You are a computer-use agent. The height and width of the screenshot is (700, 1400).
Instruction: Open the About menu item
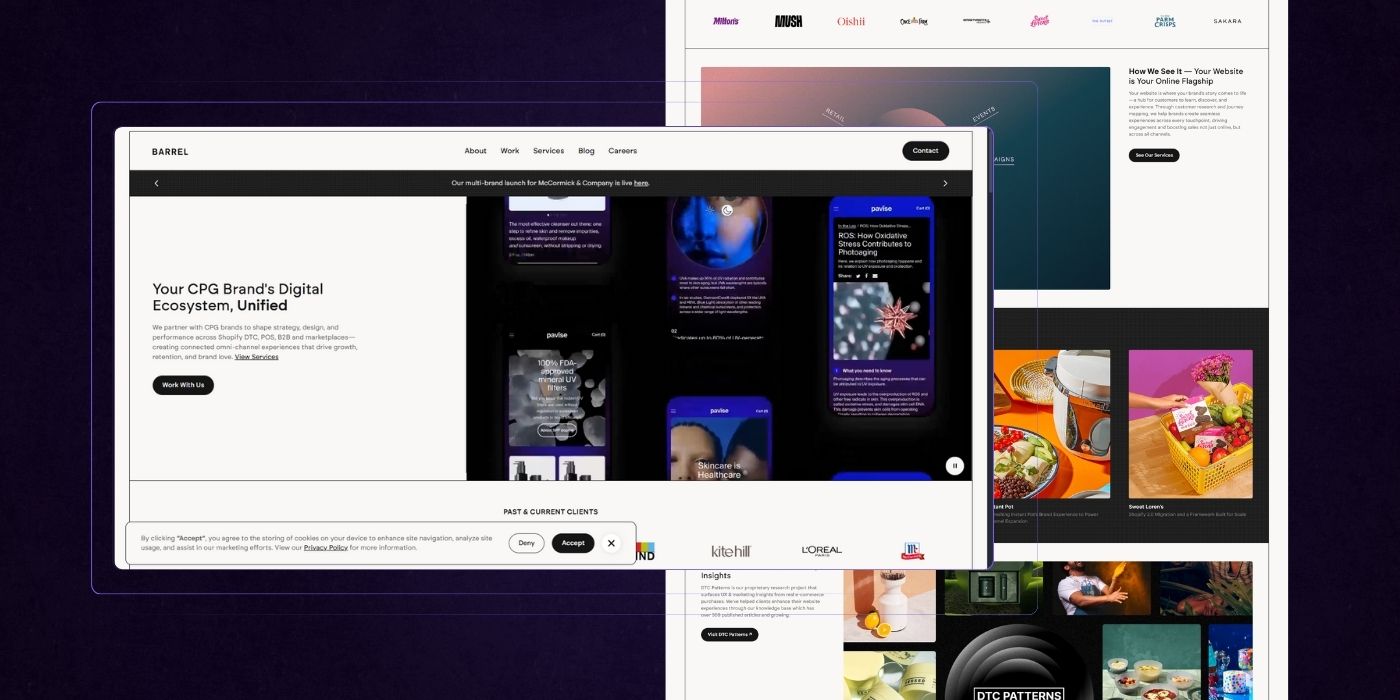pyautogui.click(x=475, y=151)
